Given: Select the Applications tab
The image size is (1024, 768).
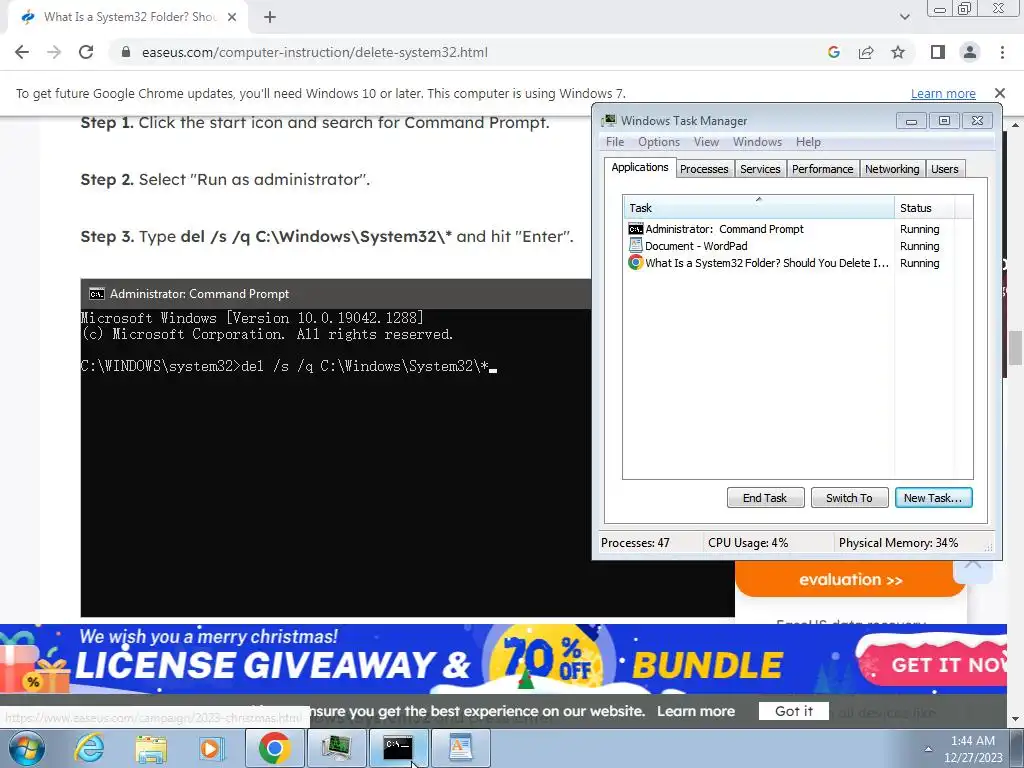Looking at the screenshot, I should pos(640,167).
